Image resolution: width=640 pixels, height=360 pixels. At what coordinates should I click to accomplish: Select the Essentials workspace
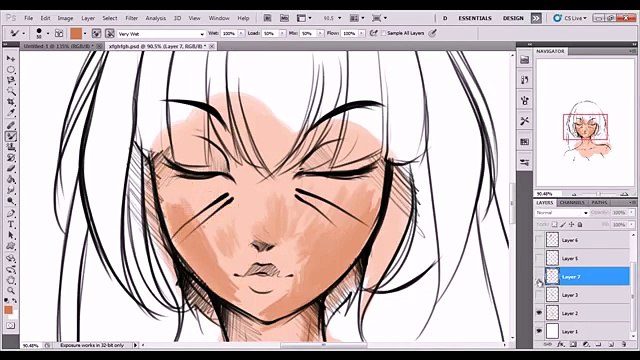coord(475,18)
